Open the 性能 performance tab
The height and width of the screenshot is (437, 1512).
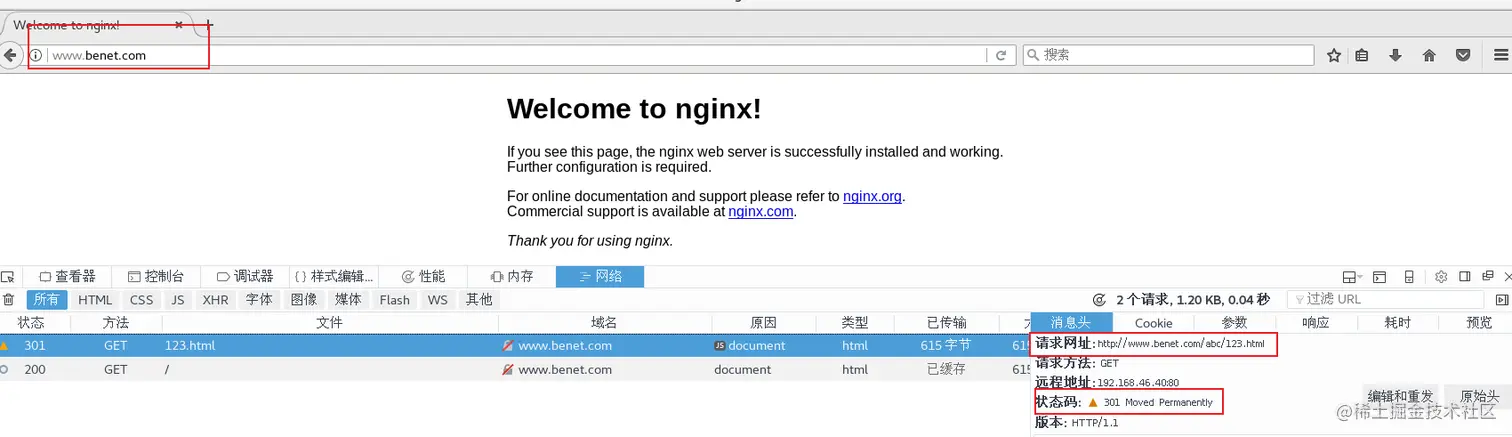click(x=423, y=277)
